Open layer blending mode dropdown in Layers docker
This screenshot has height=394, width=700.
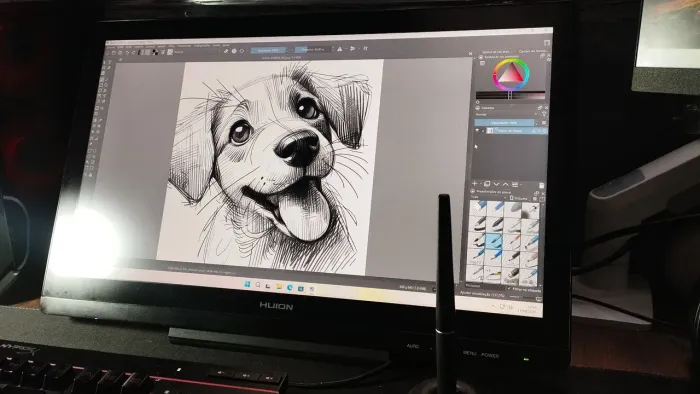pos(506,114)
